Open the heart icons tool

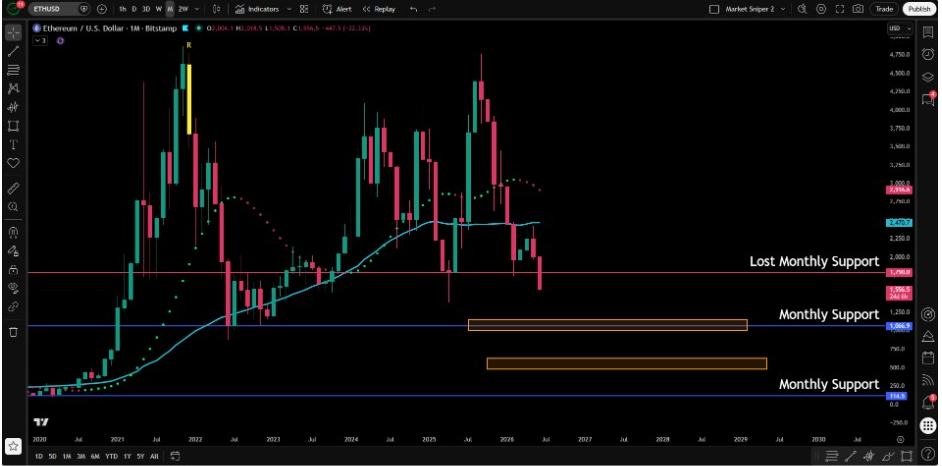(13, 163)
